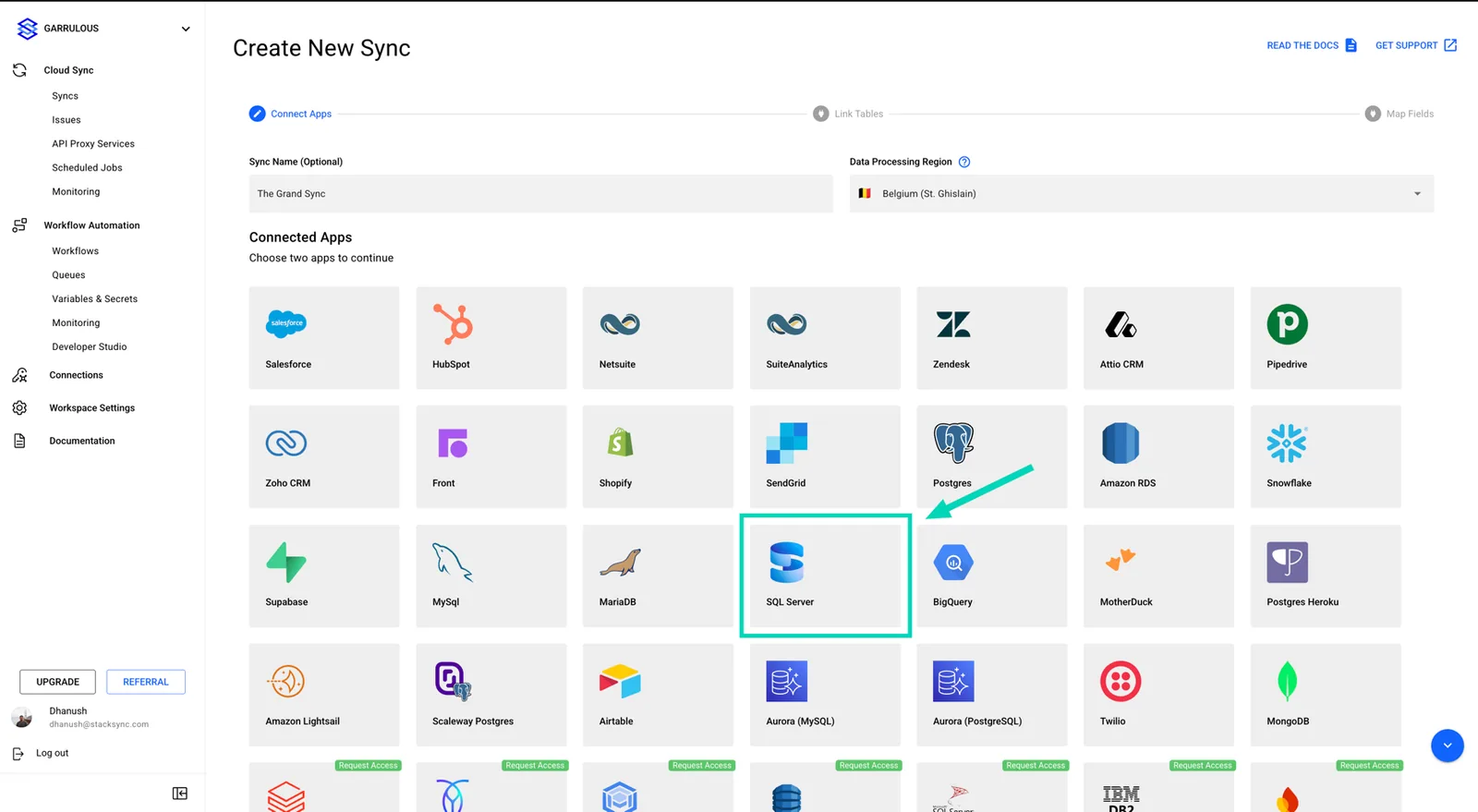
Task: Choose the SendGrid connector
Action: pyautogui.click(x=825, y=456)
